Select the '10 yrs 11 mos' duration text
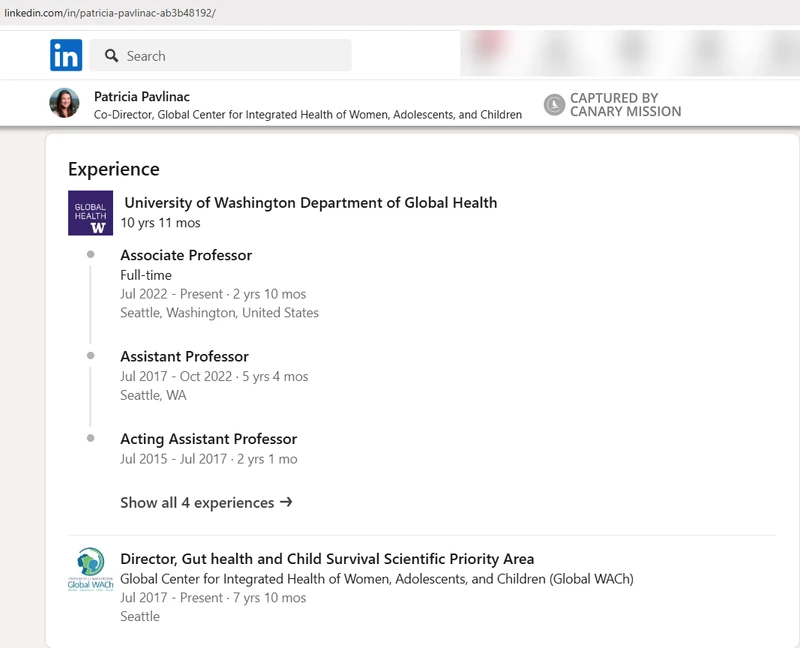The image size is (800, 648). [x=161, y=222]
